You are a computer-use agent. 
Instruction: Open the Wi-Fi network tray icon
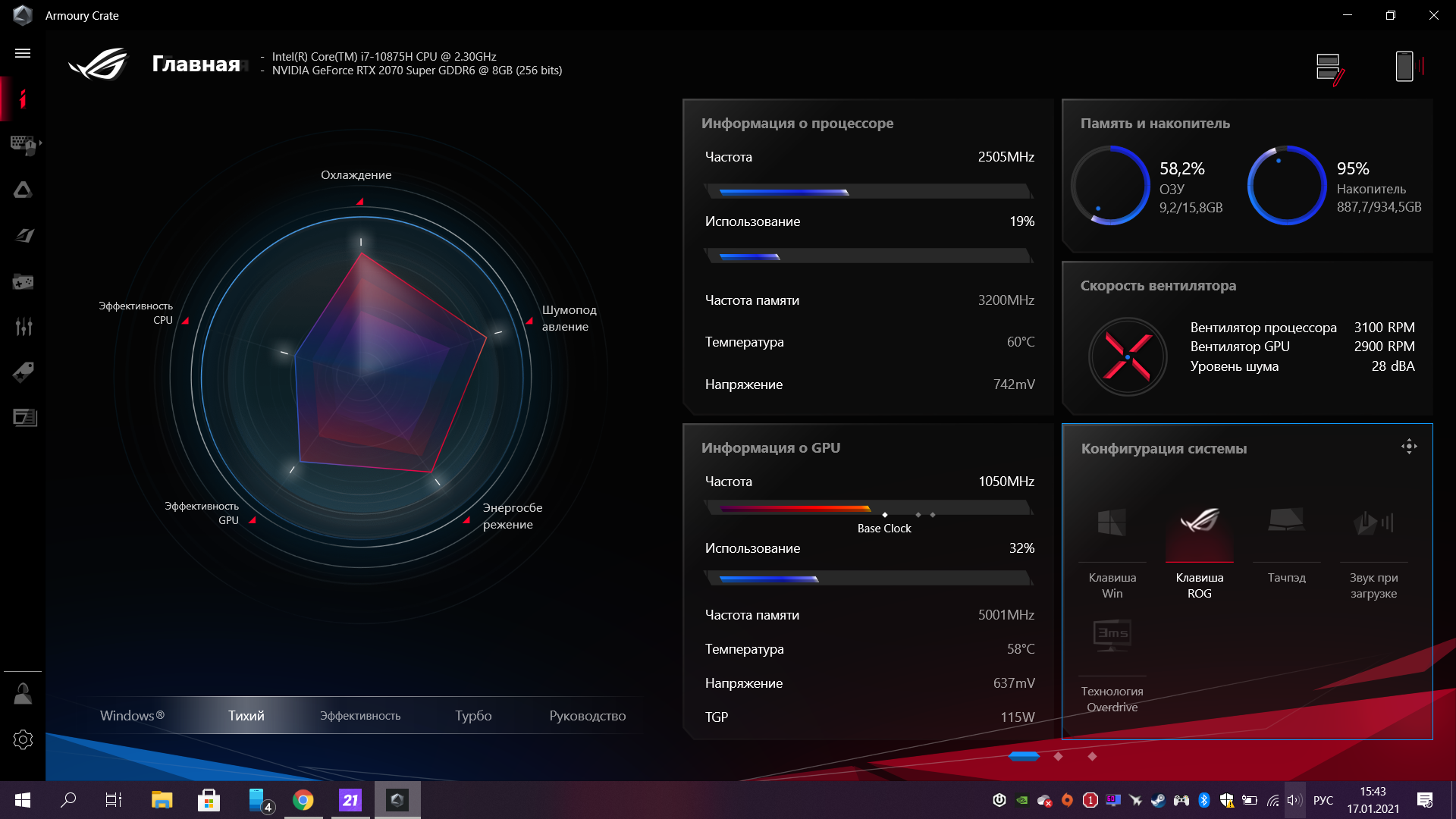(1272, 800)
